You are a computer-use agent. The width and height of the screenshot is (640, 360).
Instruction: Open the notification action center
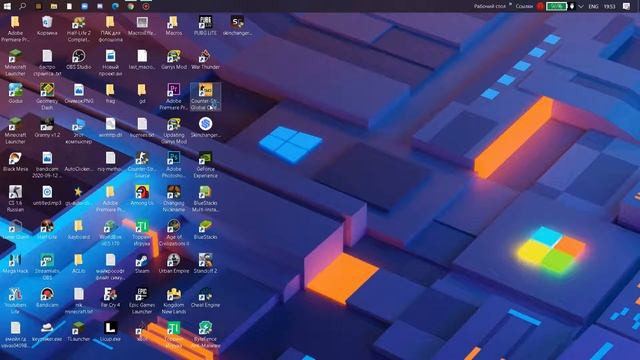click(627, 6)
